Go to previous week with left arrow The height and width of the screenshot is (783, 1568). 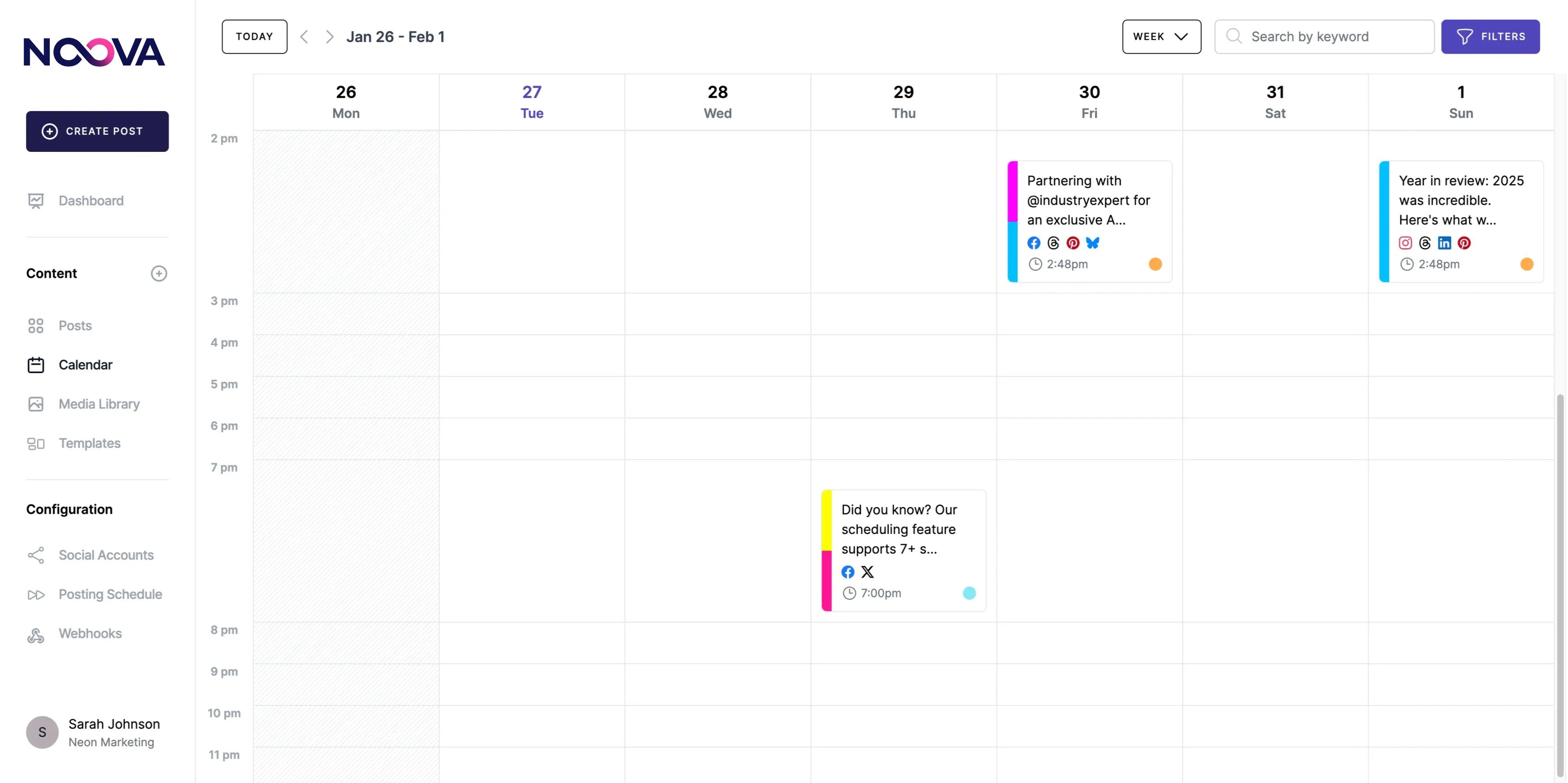pos(304,36)
